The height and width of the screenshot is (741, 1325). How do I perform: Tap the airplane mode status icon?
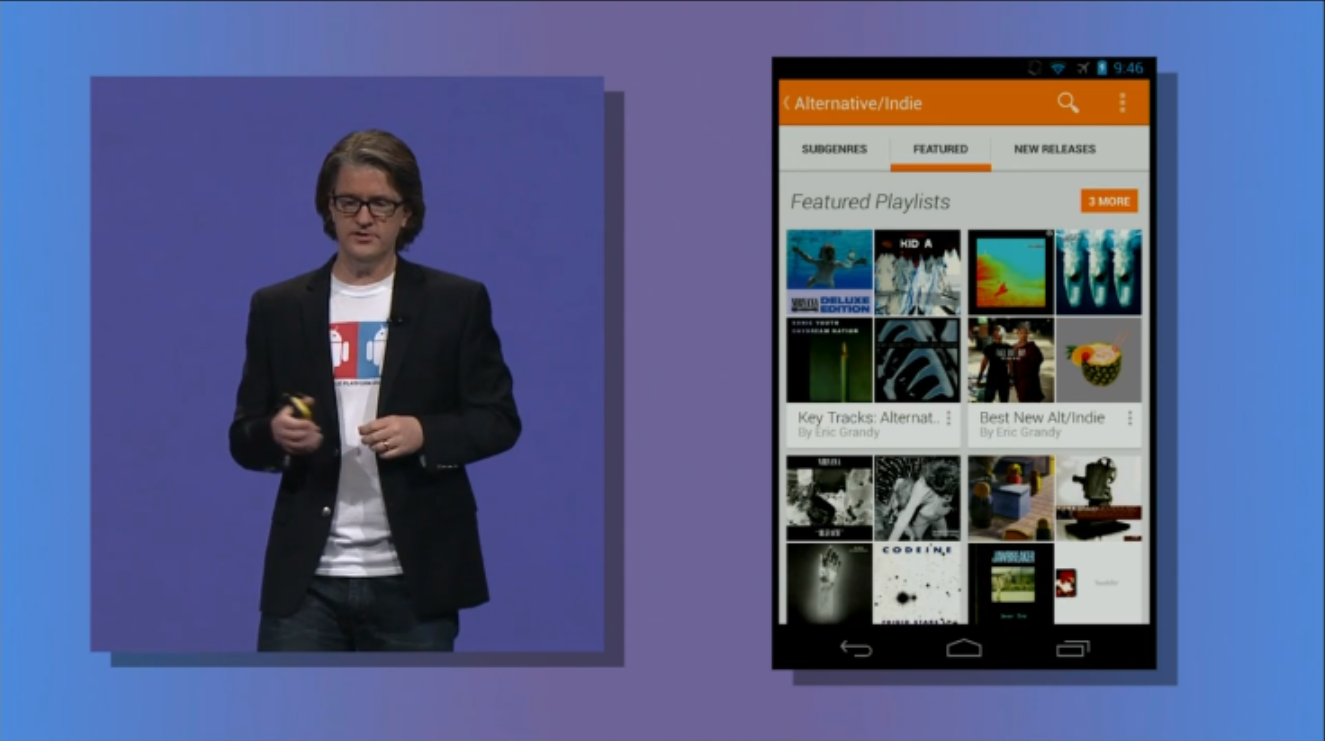(1082, 68)
